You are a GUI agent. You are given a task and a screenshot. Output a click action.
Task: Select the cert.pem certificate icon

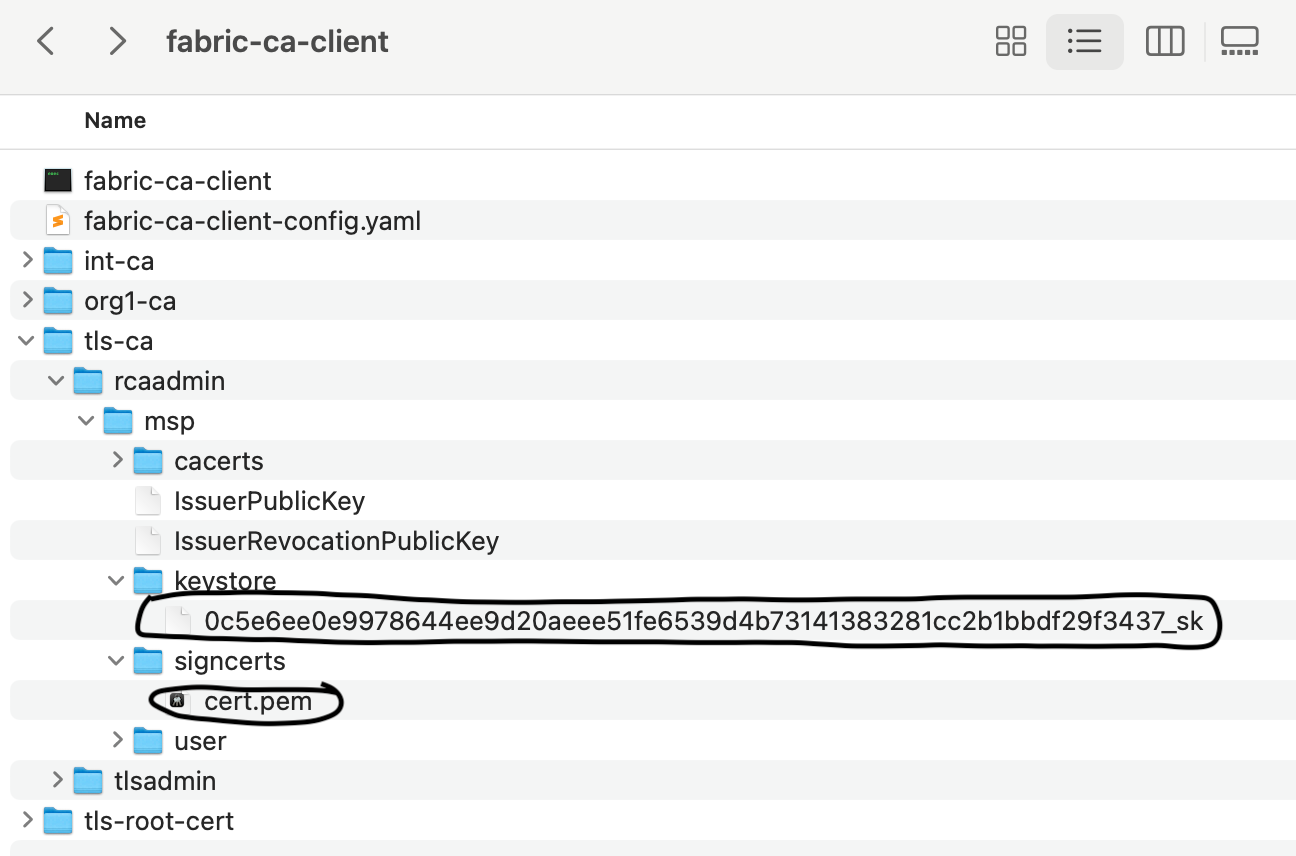point(178,701)
